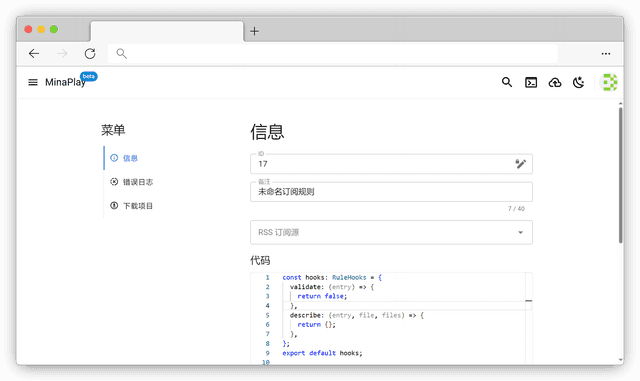Toggle dark mode moon icon
Screen dimensions: 640x381
pyautogui.click(x=578, y=82)
